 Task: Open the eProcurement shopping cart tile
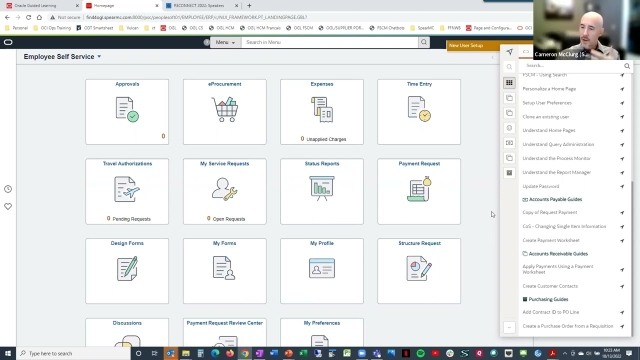point(224,111)
